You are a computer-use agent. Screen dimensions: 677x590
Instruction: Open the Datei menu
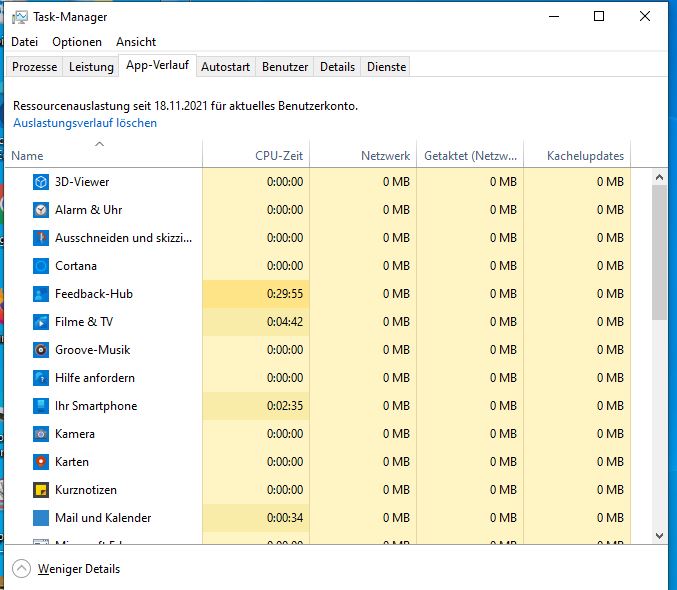(25, 42)
